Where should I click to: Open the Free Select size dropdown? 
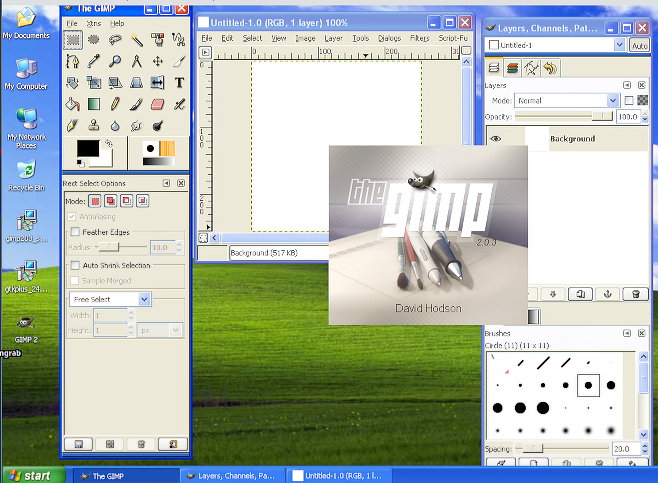[110, 299]
